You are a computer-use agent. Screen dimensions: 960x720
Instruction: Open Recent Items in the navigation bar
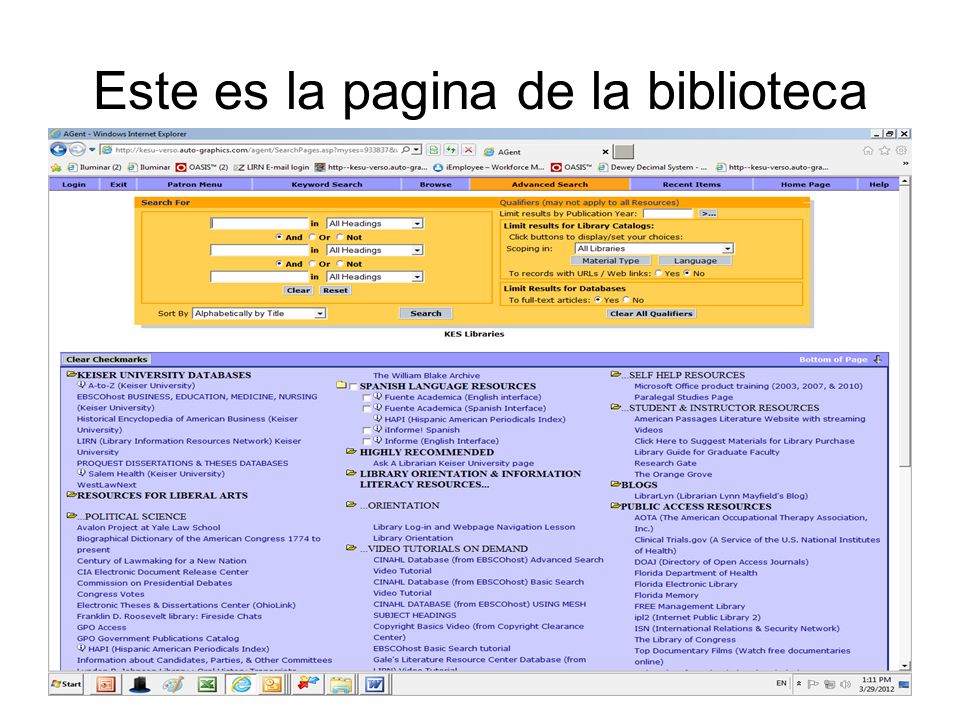point(691,184)
